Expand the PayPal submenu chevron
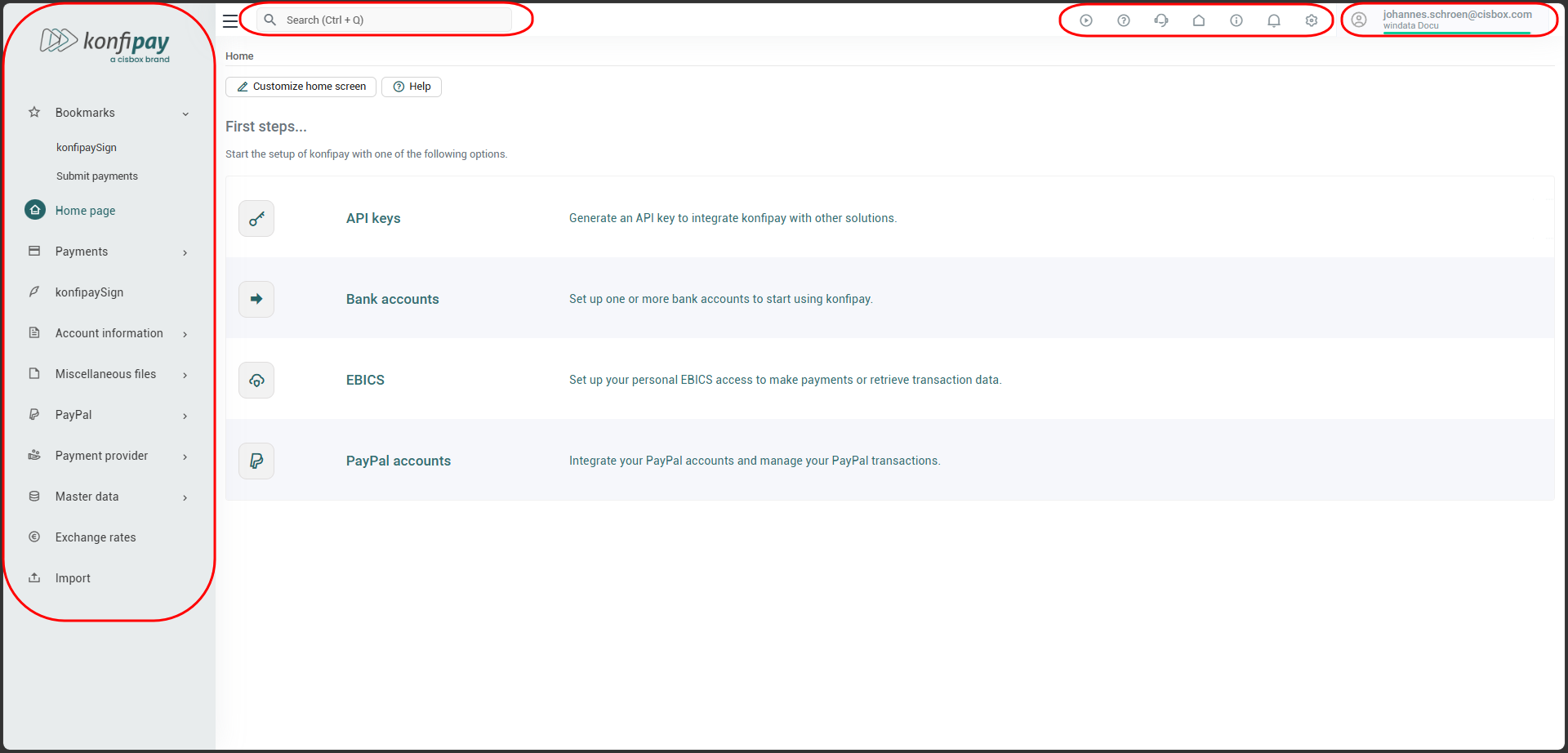 [x=185, y=416]
